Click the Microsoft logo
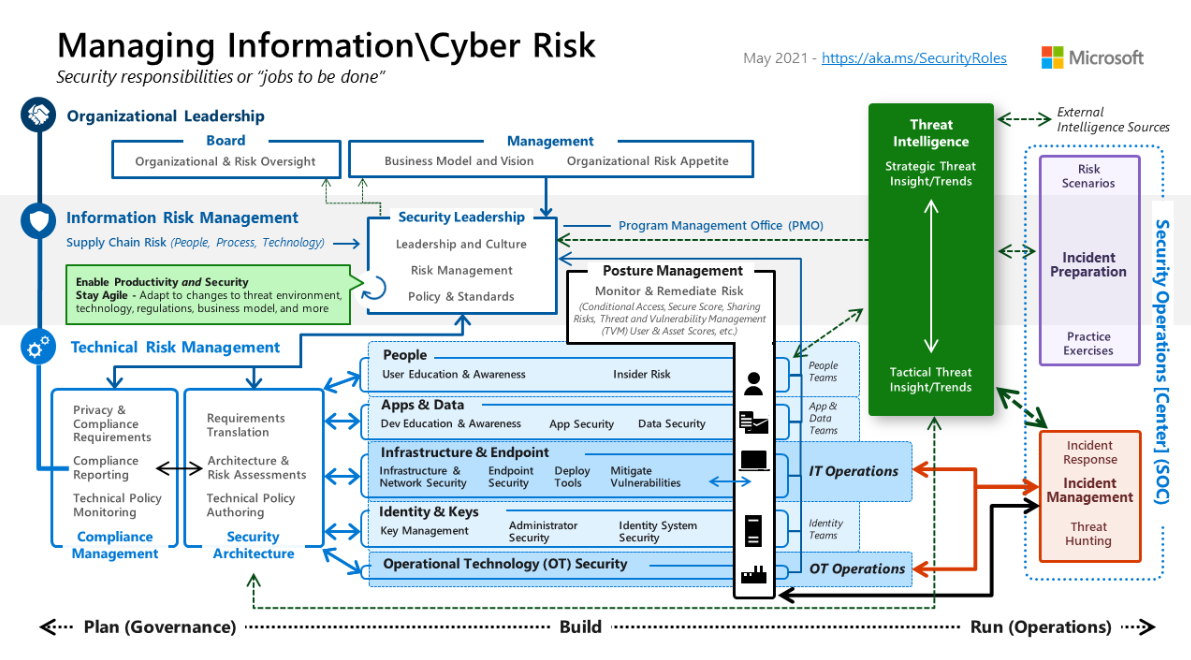The height and width of the screenshot is (660, 1191). pos(1092,58)
